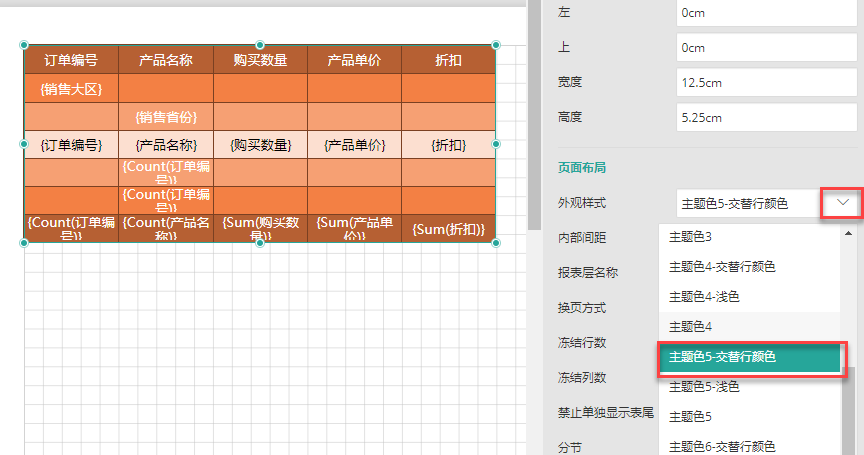Image resolution: width=864 pixels, height=455 pixels.
Task: Select header cell 折扣
Action: click(x=448, y=59)
